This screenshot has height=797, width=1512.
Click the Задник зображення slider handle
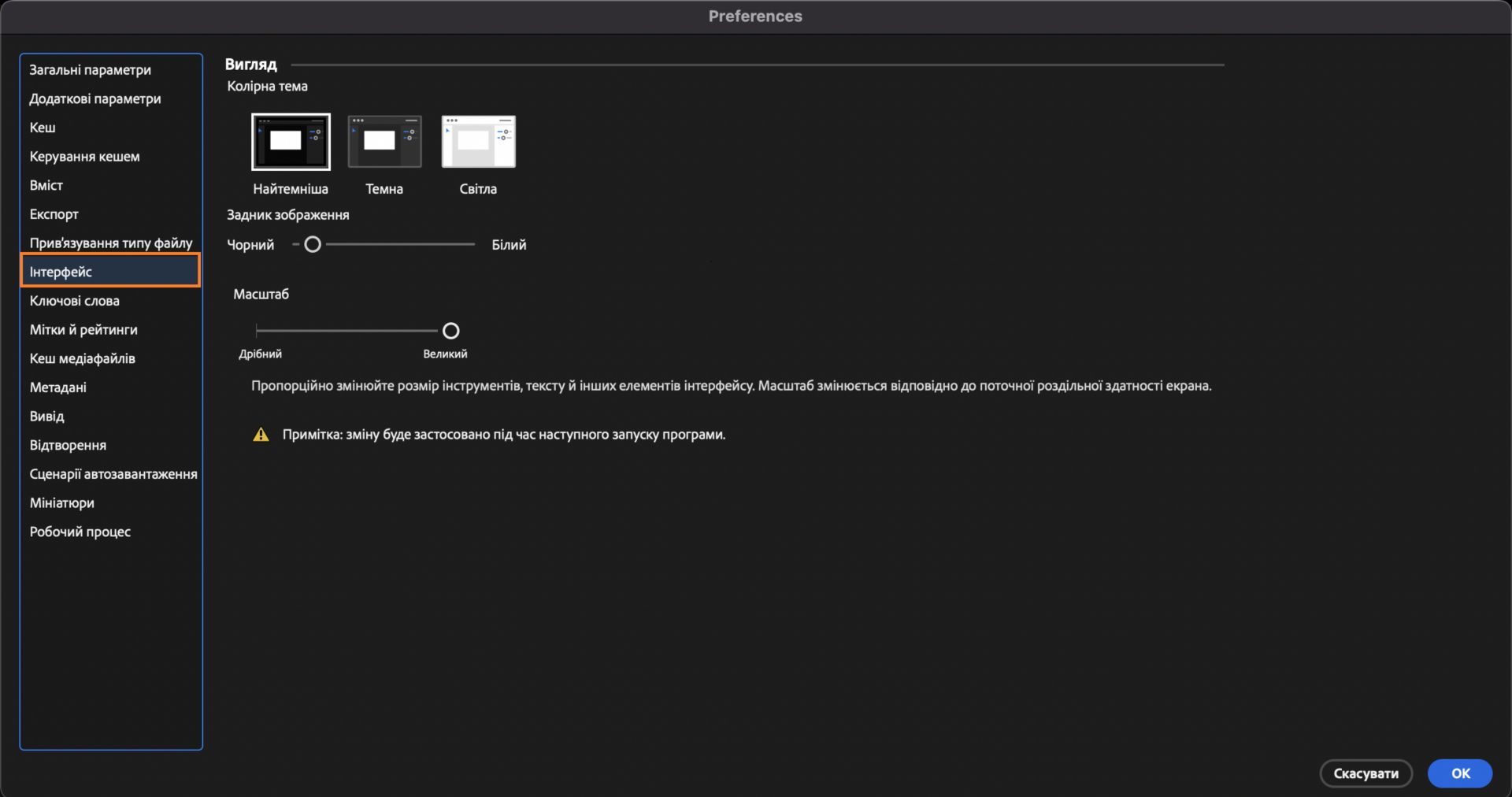[x=313, y=244]
